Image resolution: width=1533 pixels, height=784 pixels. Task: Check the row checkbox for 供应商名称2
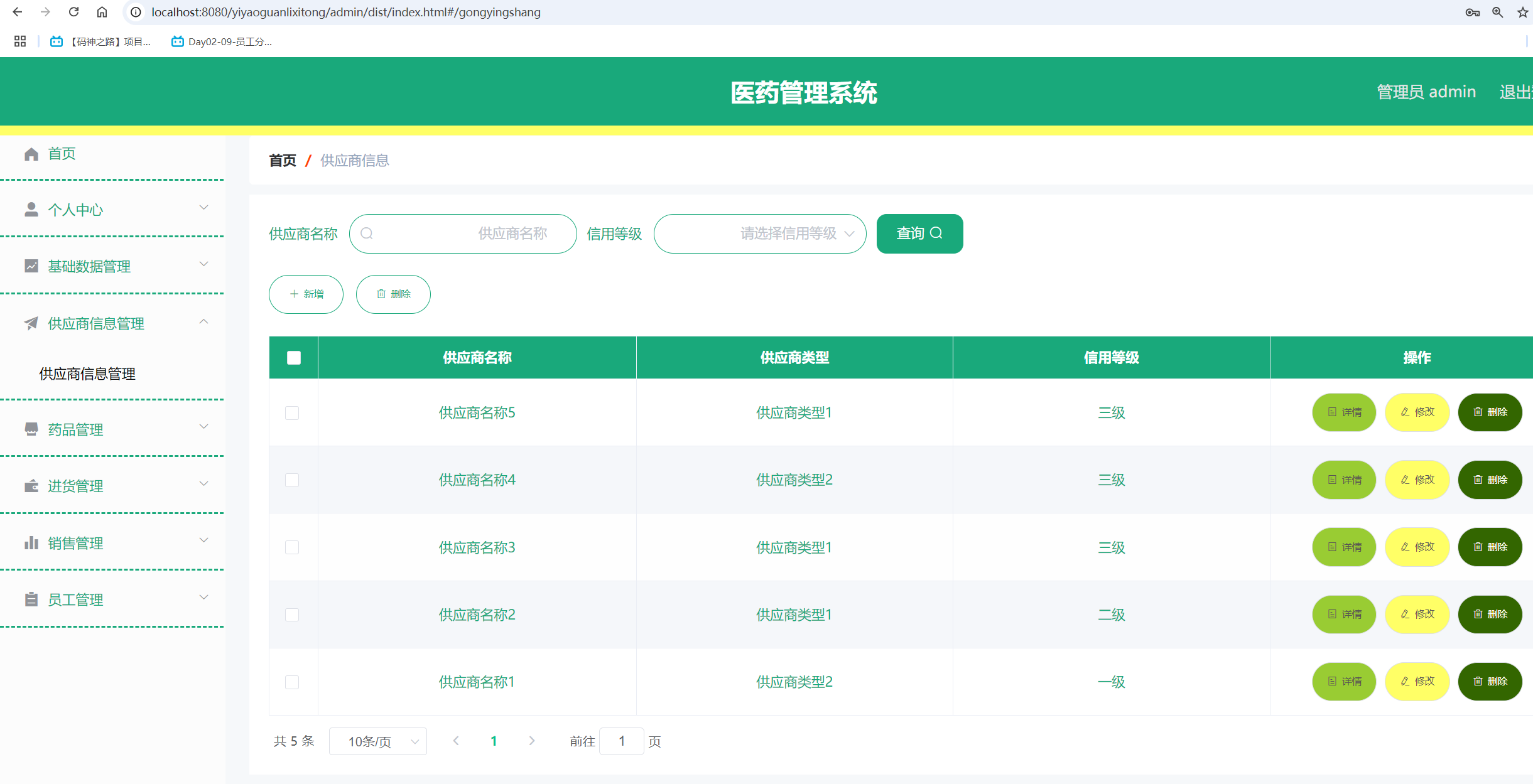pyautogui.click(x=292, y=615)
